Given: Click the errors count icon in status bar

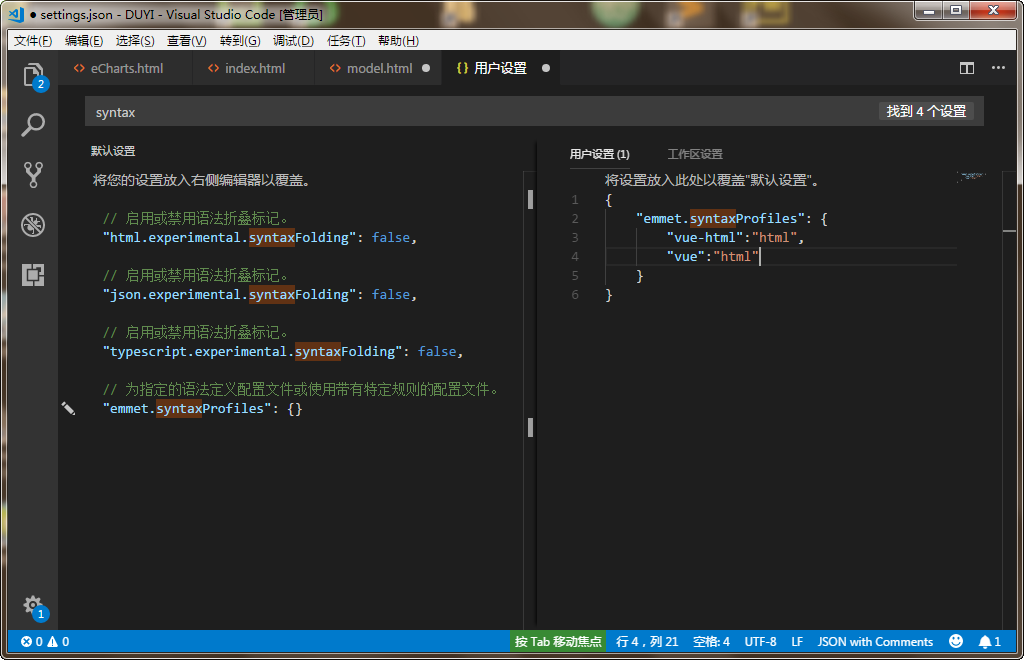Looking at the screenshot, I should pos(26,642).
